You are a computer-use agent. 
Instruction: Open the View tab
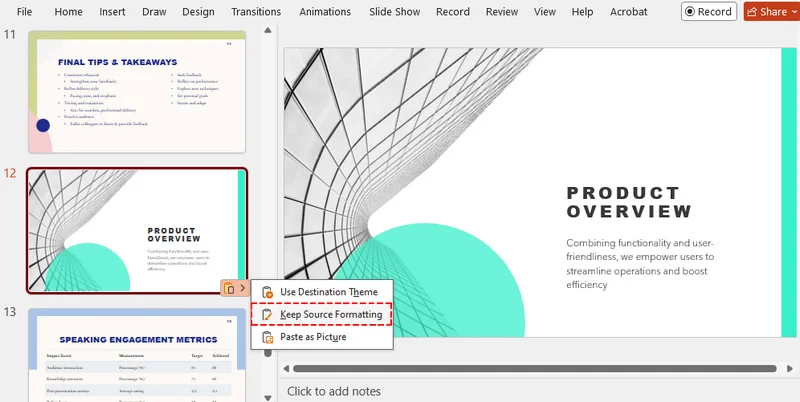click(545, 11)
